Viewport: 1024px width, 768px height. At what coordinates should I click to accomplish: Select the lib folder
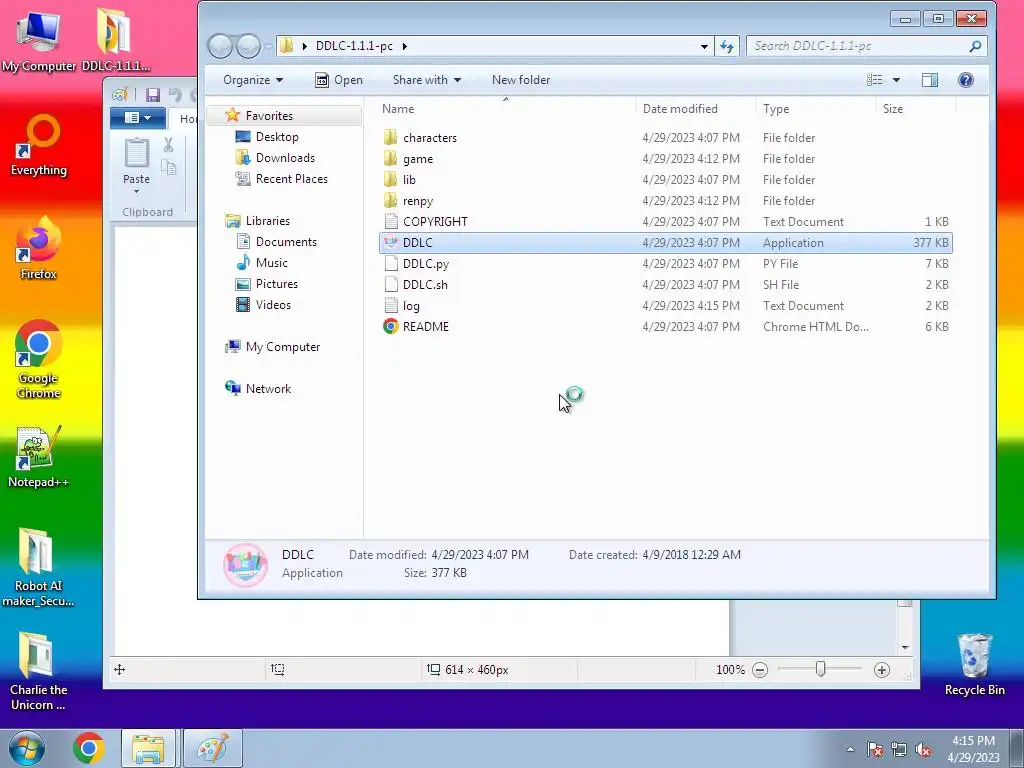[x=665, y=180]
